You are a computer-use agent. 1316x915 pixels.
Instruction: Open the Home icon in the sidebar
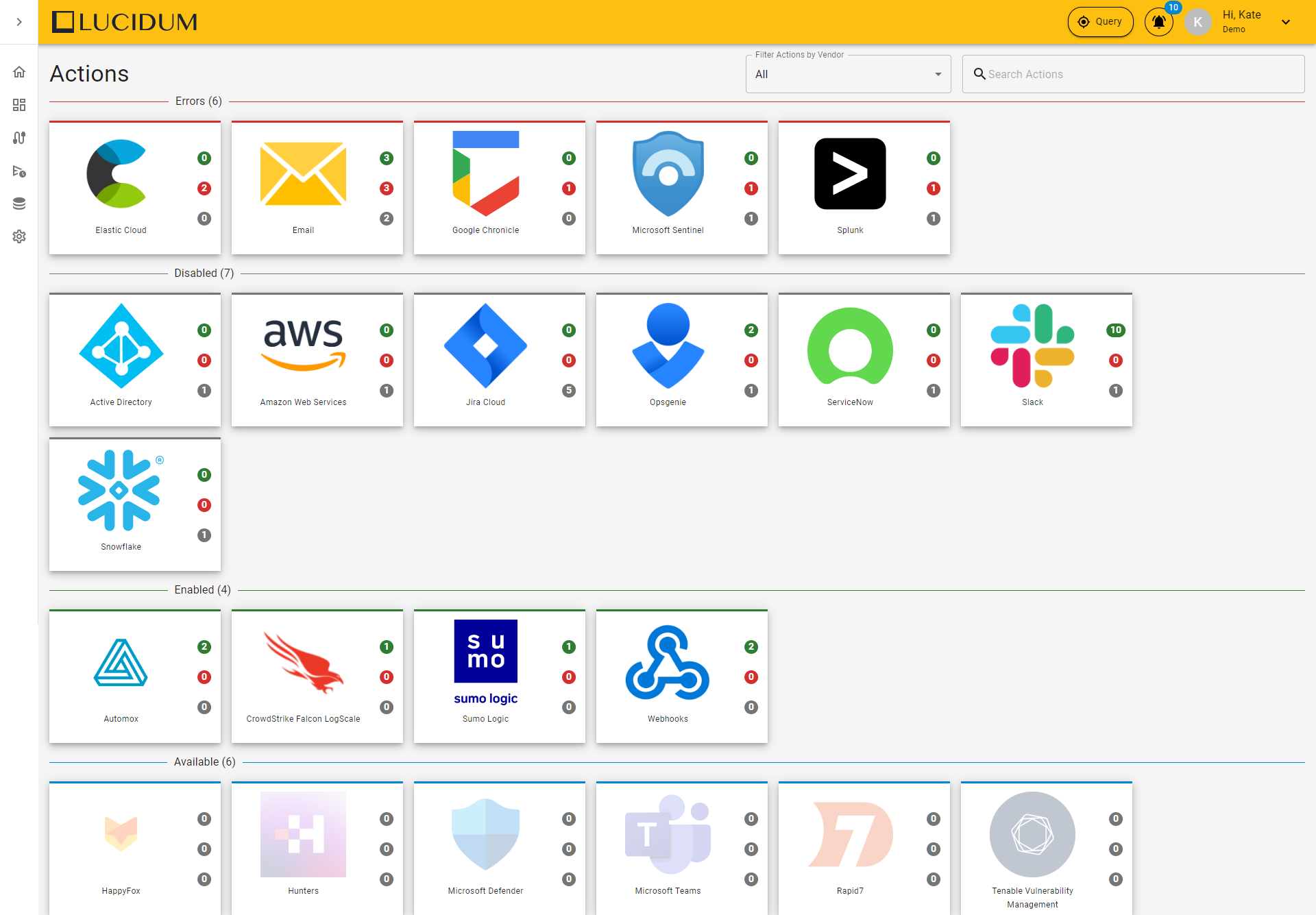pyautogui.click(x=19, y=72)
